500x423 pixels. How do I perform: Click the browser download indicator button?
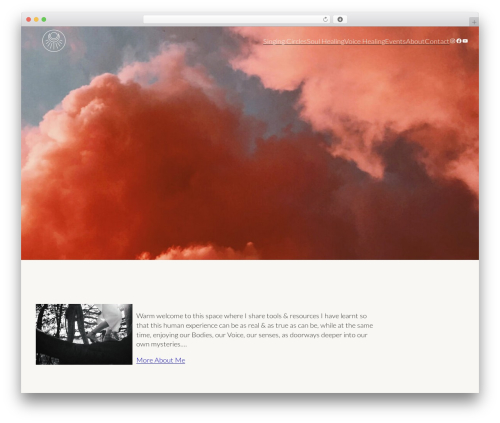340,19
